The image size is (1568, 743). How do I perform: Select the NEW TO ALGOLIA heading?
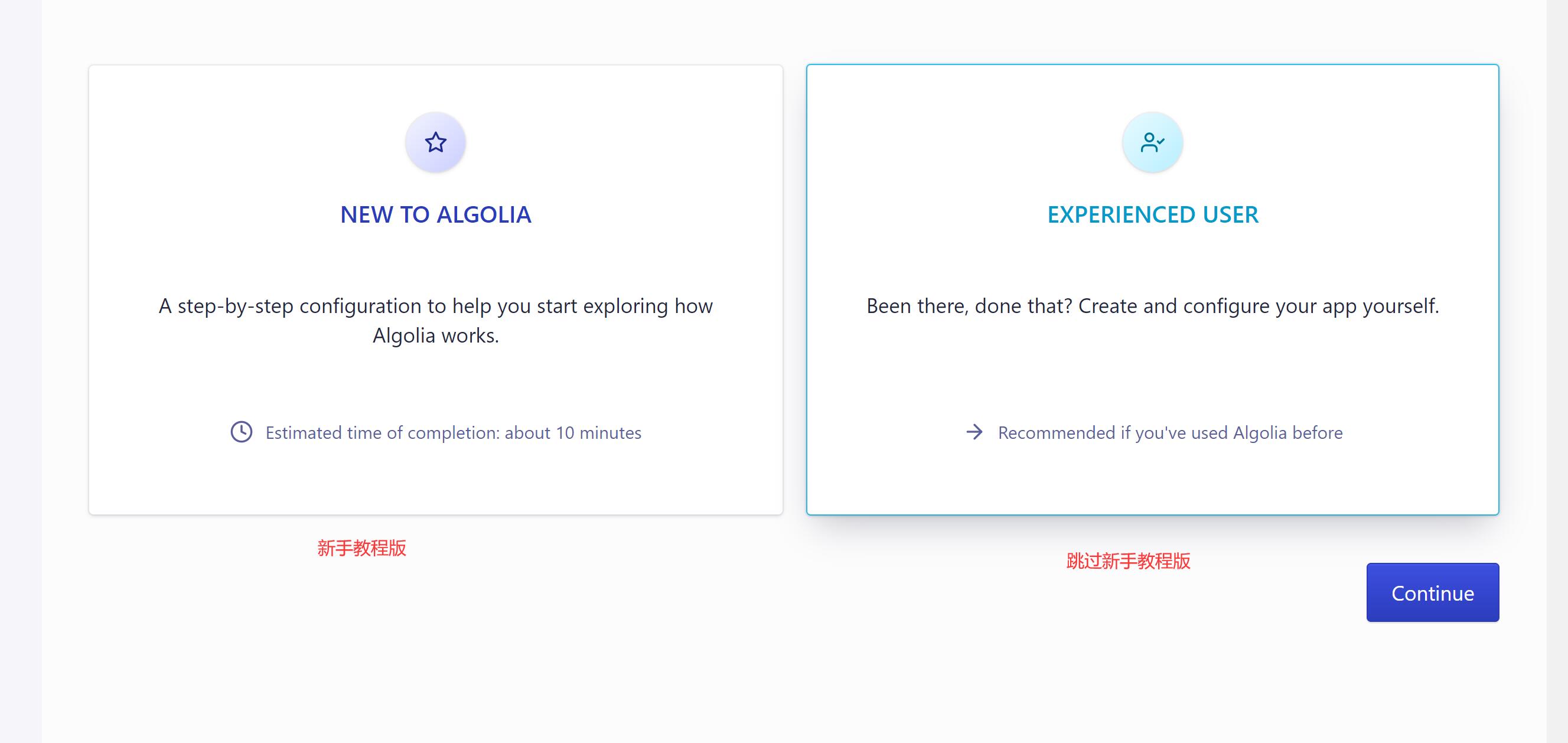435,215
